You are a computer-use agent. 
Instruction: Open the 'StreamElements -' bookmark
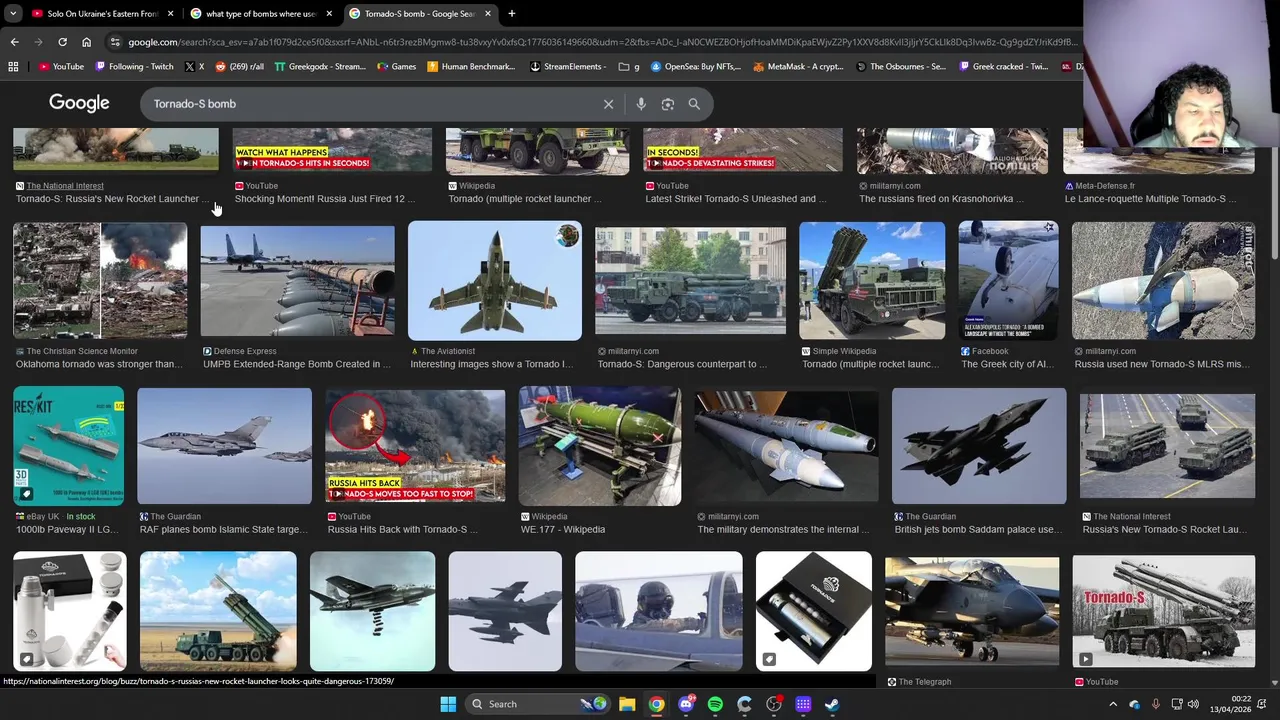pos(568,67)
